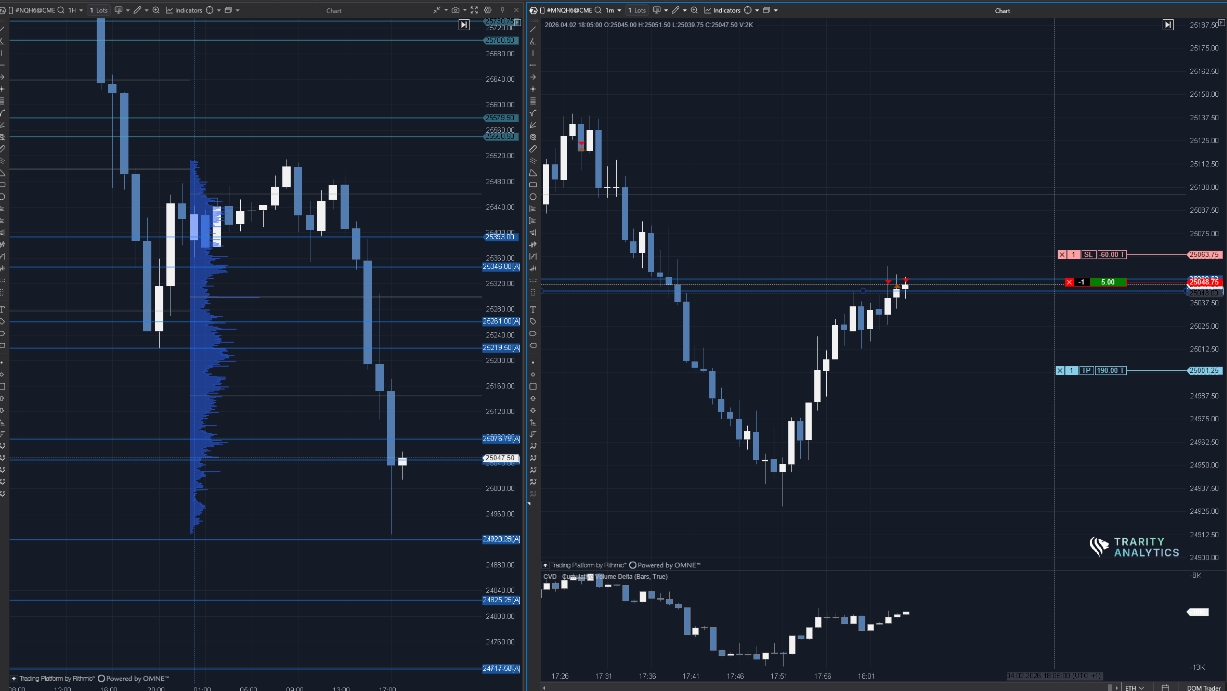The height and width of the screenshot is (691, 1227).
Task: Click the SL label on stop-loss order
Action: pyautogui.click(x=1089, y=255)
